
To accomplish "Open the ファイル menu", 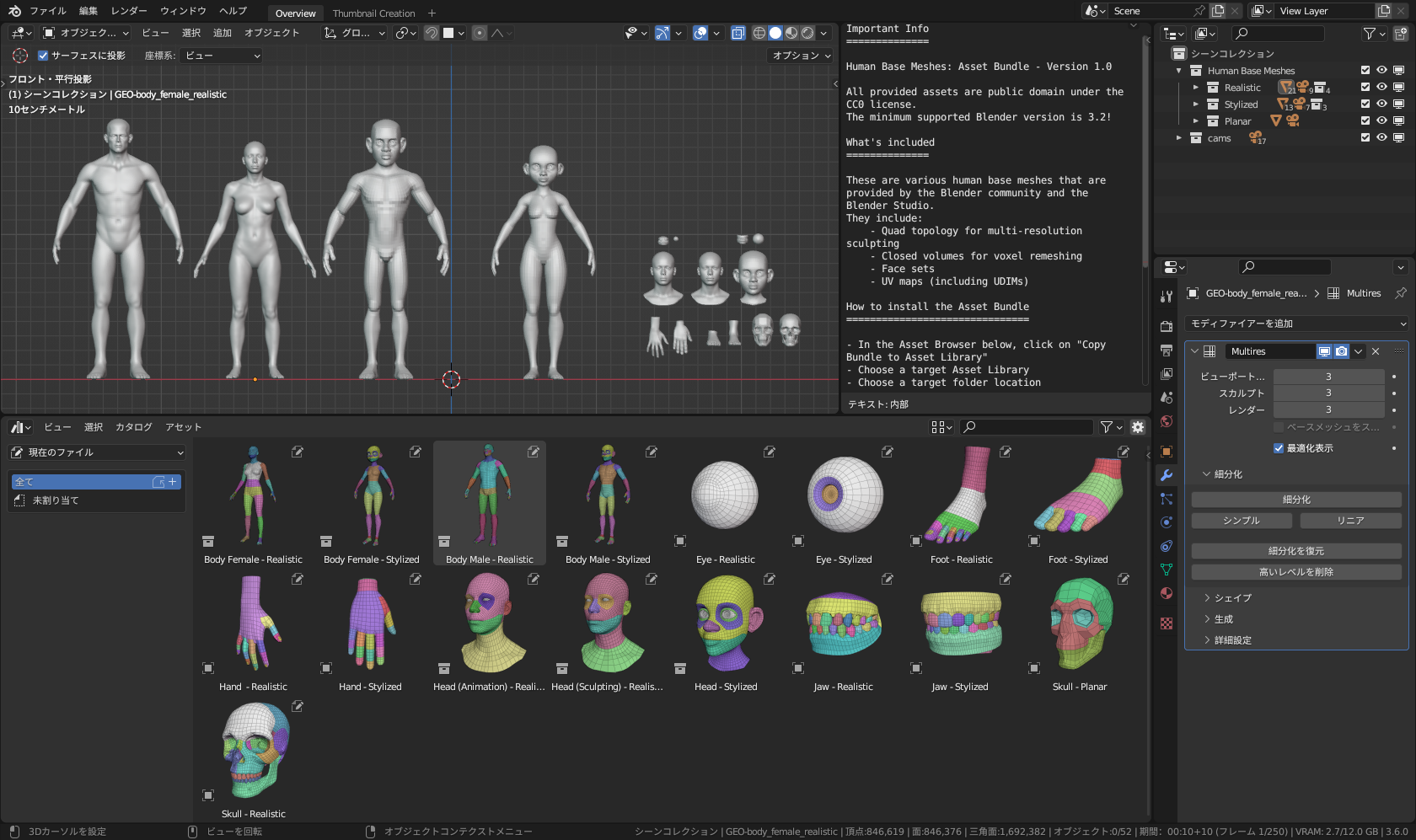I will click(47, 11).
